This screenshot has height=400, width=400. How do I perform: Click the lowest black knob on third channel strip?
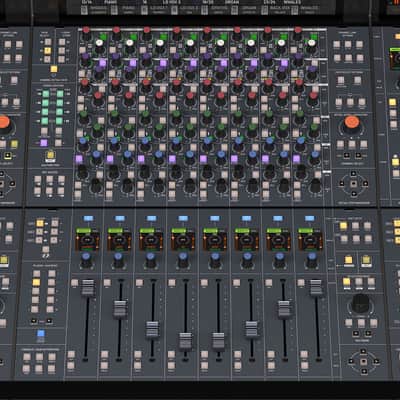click(x=158, y=185)
